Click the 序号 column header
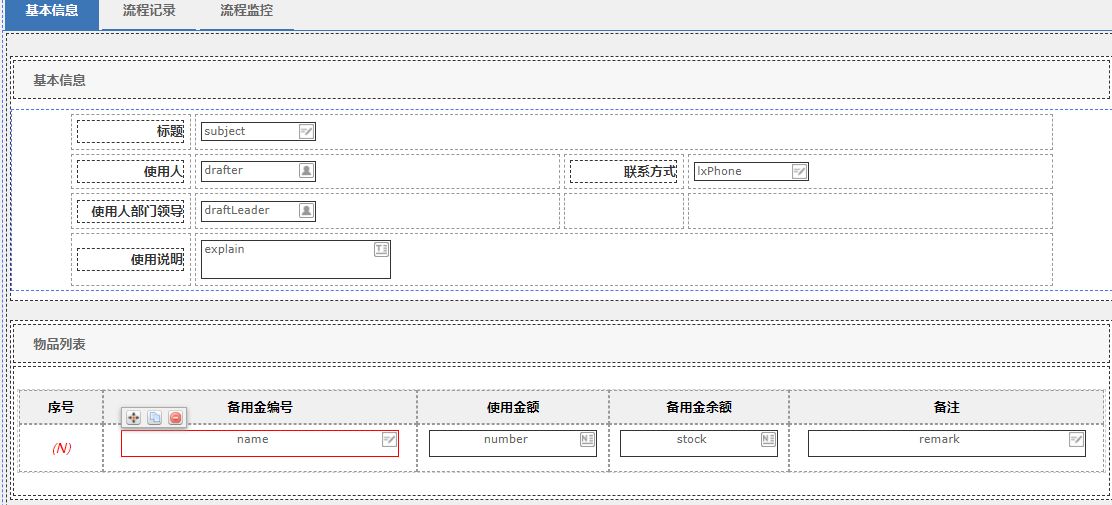Viewport: 1112px width, 505px height. tap(61, 407)
